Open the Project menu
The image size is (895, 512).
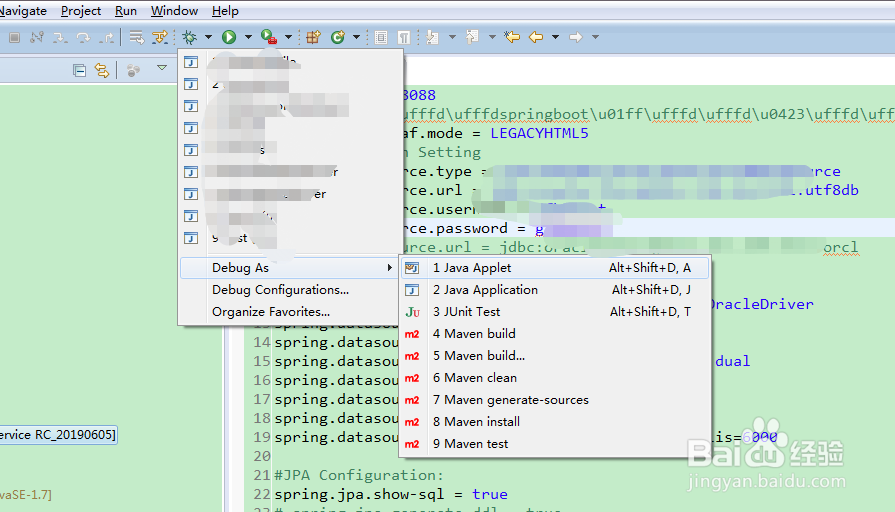[81, 11]
